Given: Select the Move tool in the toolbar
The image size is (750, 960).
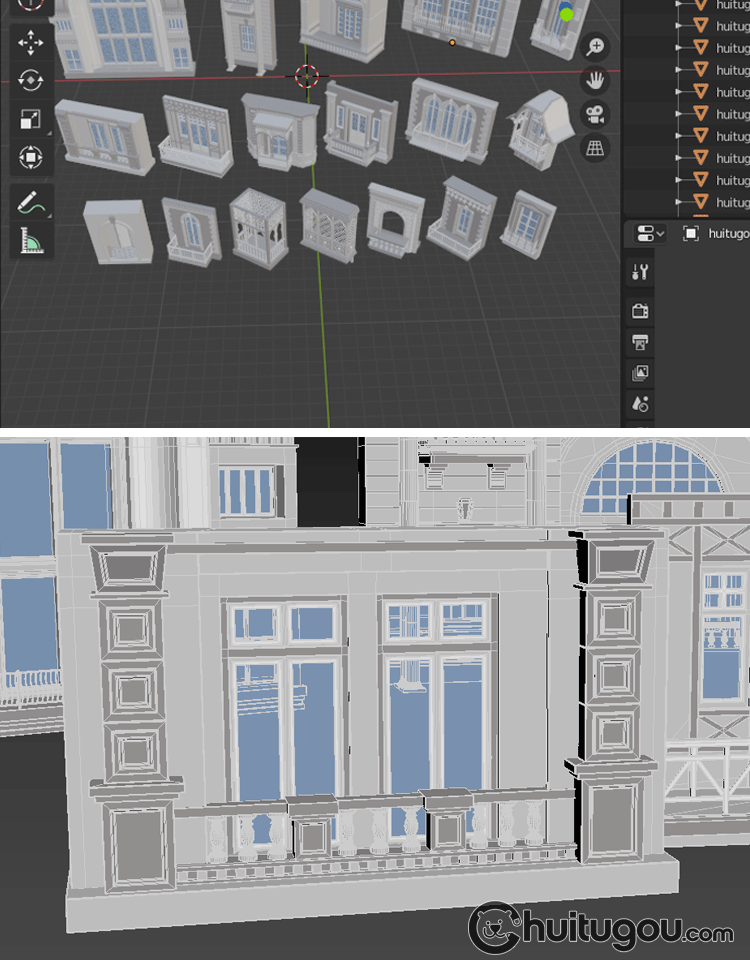Looking at the screenshot, I should [x=30, y=42].
